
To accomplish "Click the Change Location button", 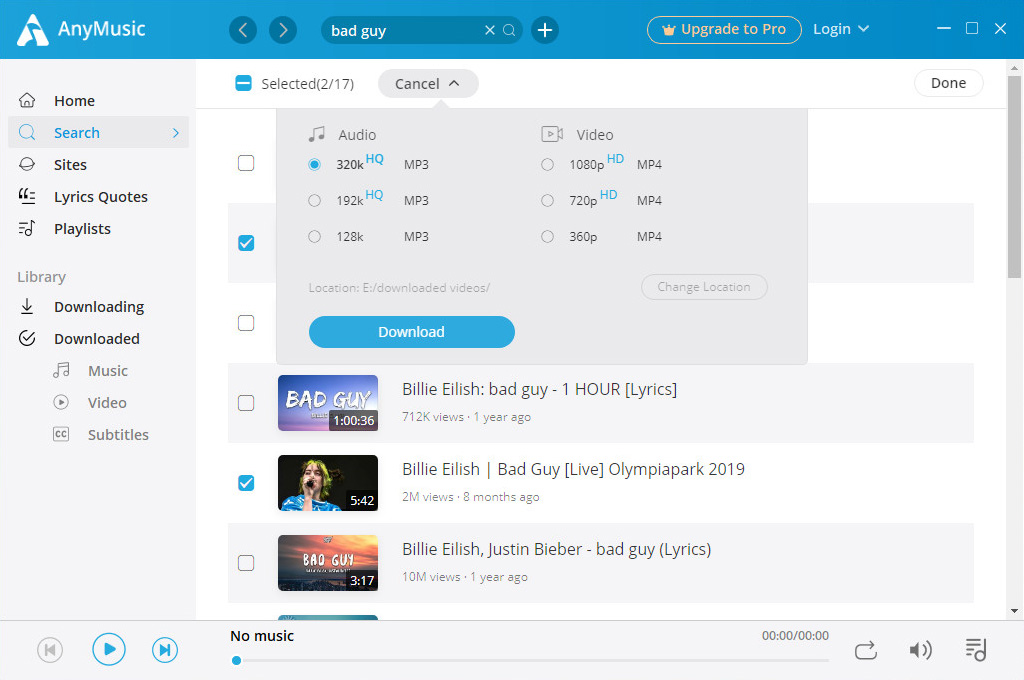I will coord(704,287).
